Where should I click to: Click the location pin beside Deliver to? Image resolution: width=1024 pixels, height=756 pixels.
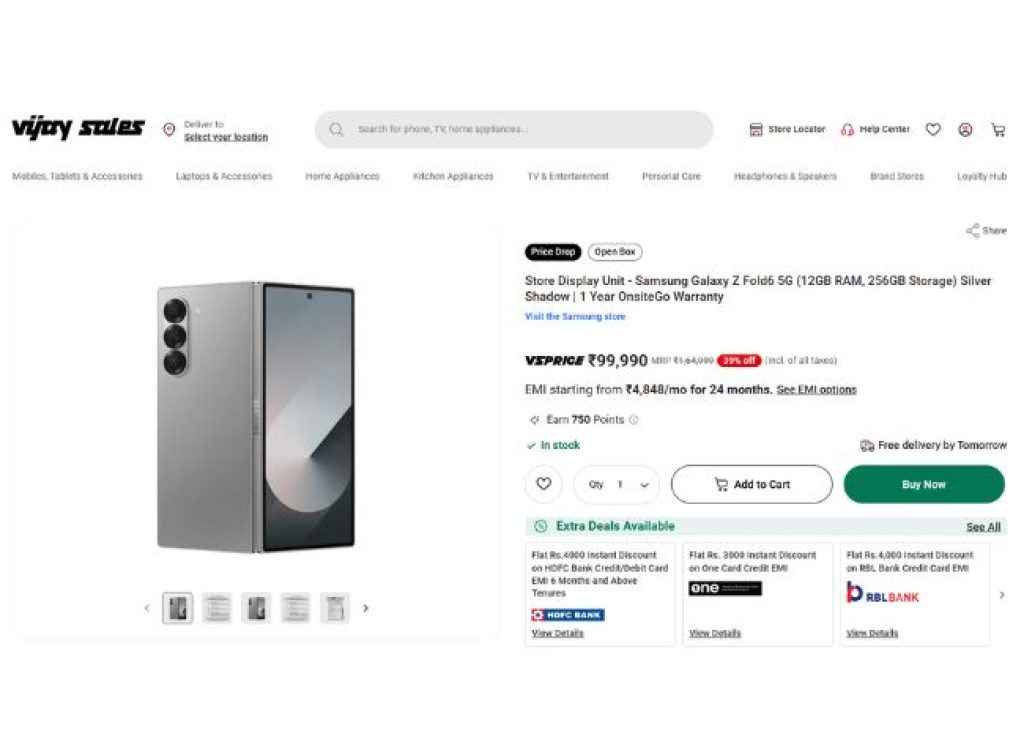point(170,128)
